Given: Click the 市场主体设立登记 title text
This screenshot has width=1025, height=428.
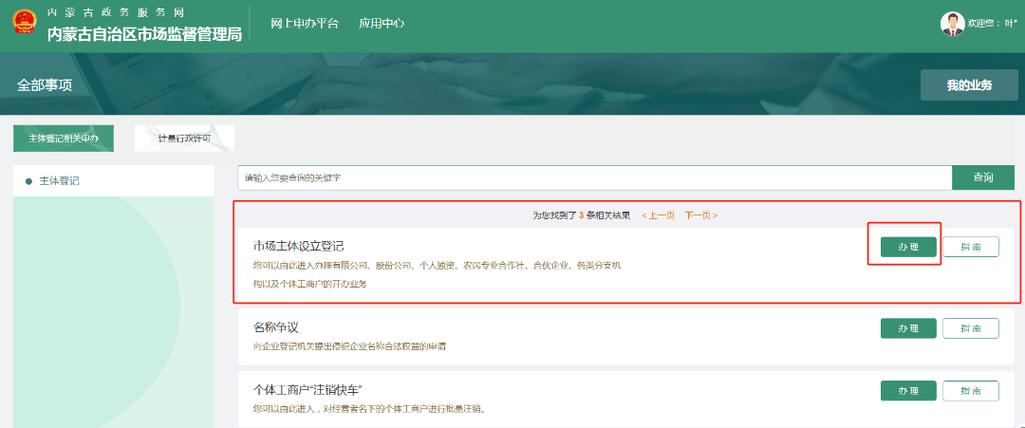Looking at the screenshot, I should tap(298, 246).
